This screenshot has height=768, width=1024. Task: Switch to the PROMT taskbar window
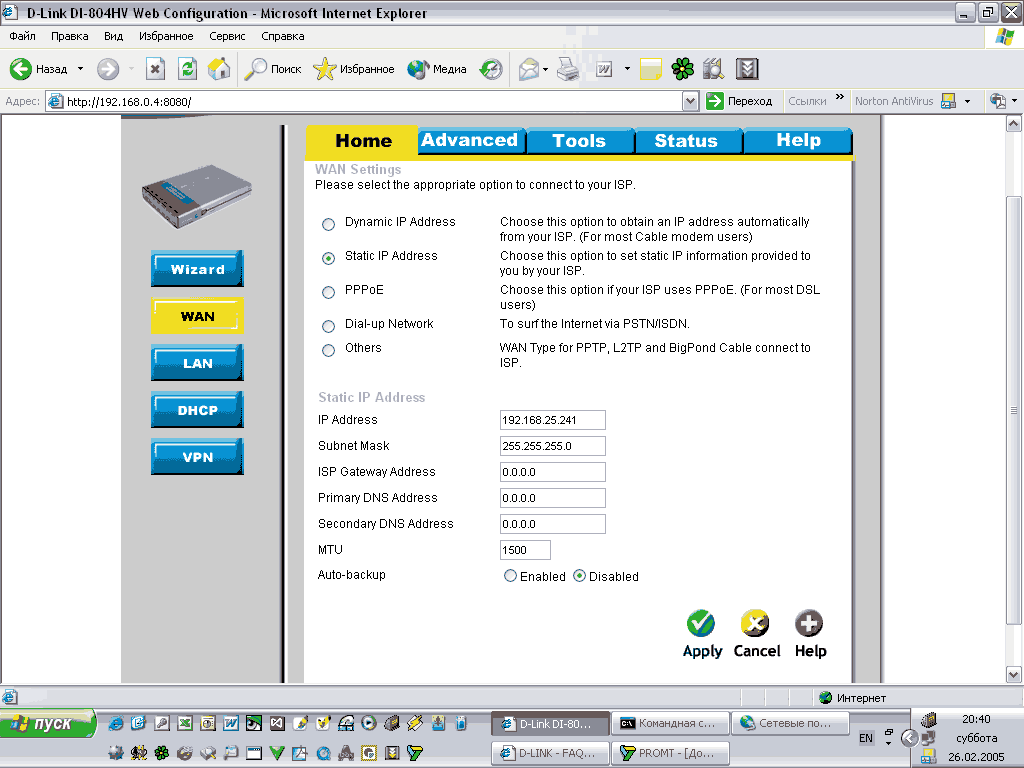coord(669,753)
